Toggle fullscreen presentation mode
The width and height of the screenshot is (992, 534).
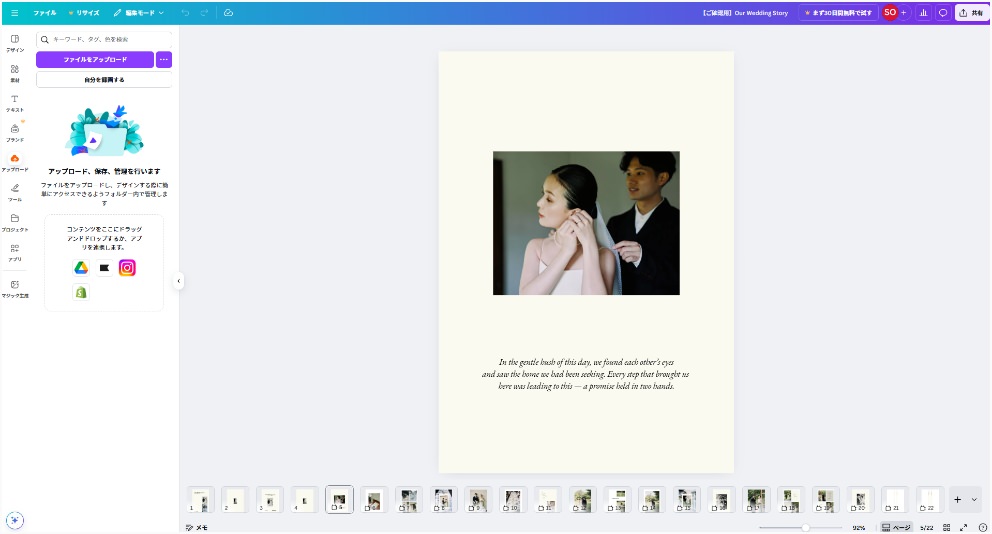[x=963, y=527]
